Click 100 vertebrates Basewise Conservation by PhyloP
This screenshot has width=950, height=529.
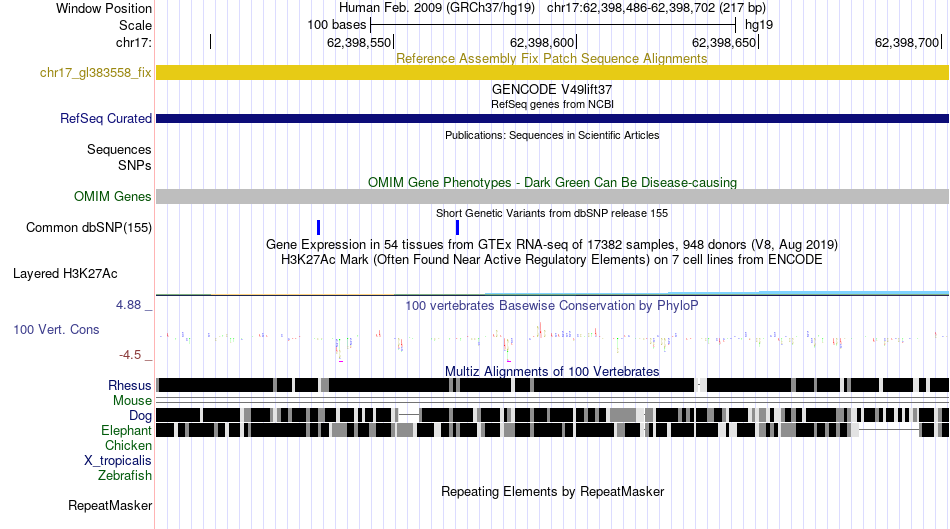coord(552,306)
